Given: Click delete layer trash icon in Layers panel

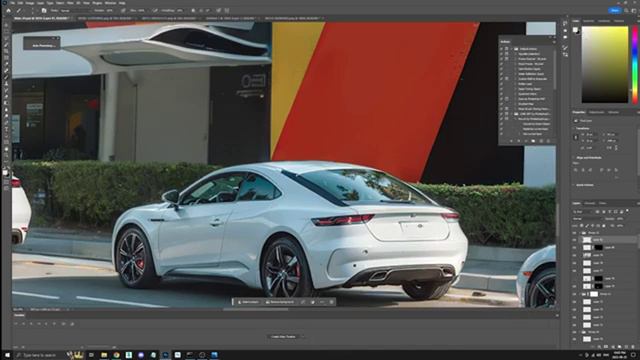Looking at the screenshot, I should click(633, 347).
